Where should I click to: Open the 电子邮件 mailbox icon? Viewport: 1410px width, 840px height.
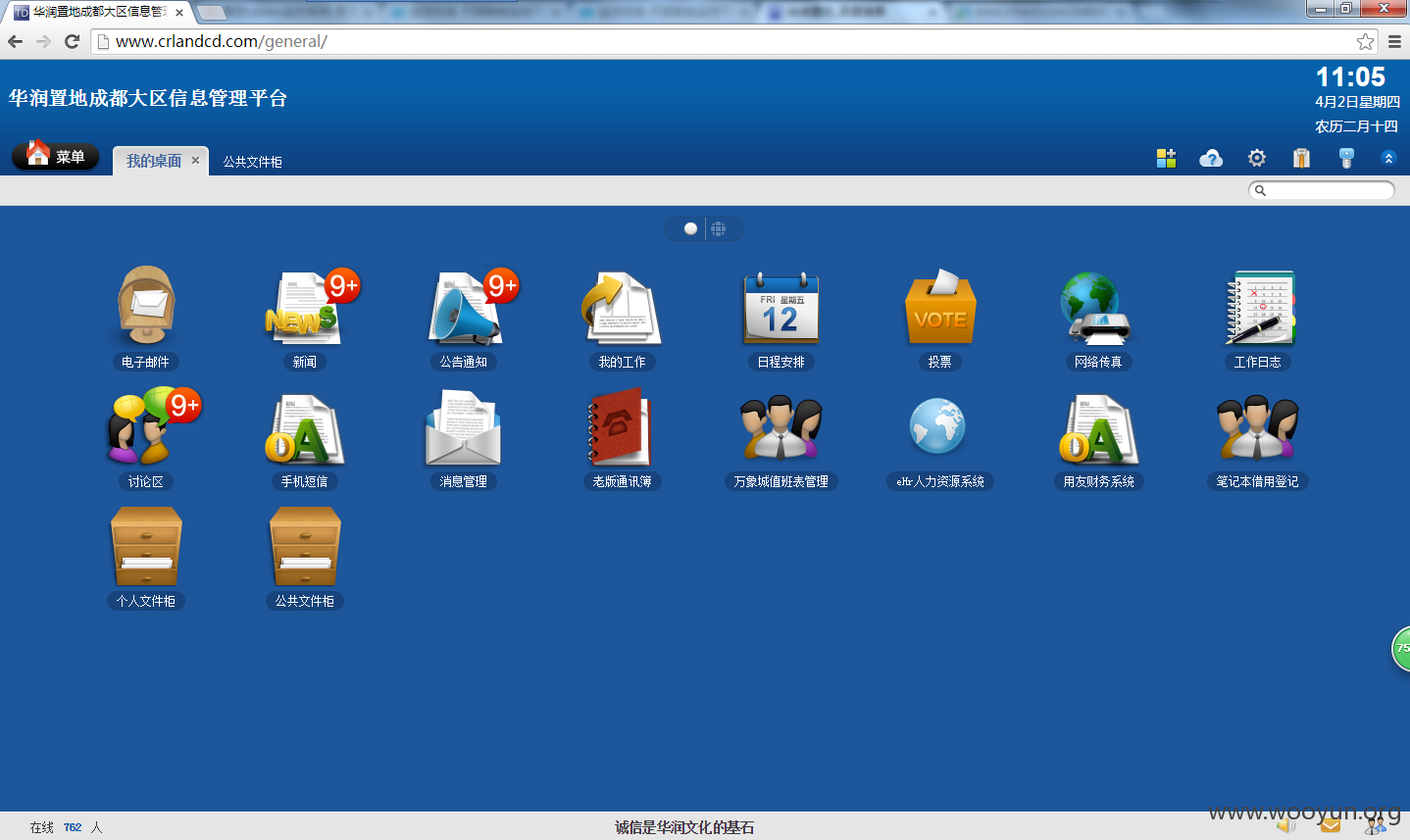point(145,306)
